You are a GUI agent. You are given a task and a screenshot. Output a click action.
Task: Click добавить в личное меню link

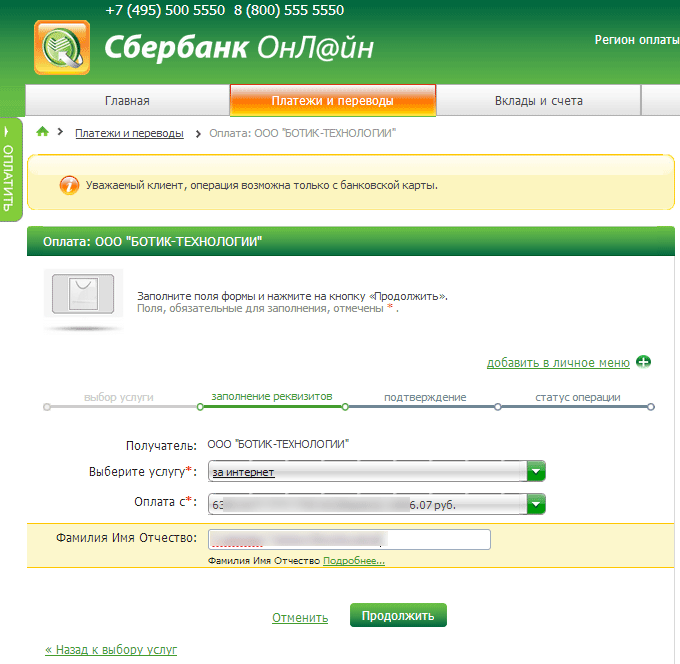(558, 363)
